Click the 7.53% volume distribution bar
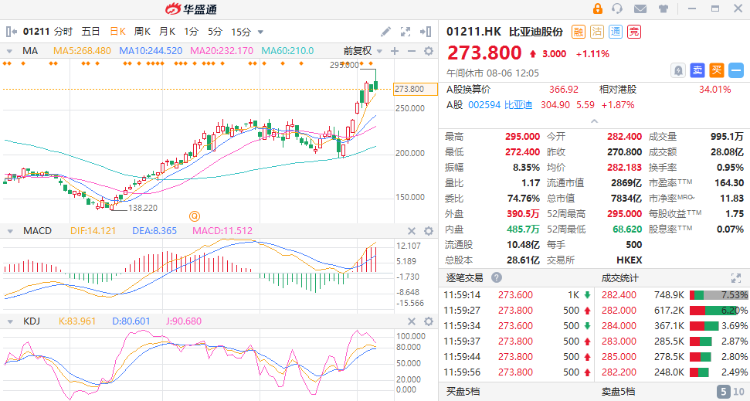This screenshot has width=750, height=401. 719,295
